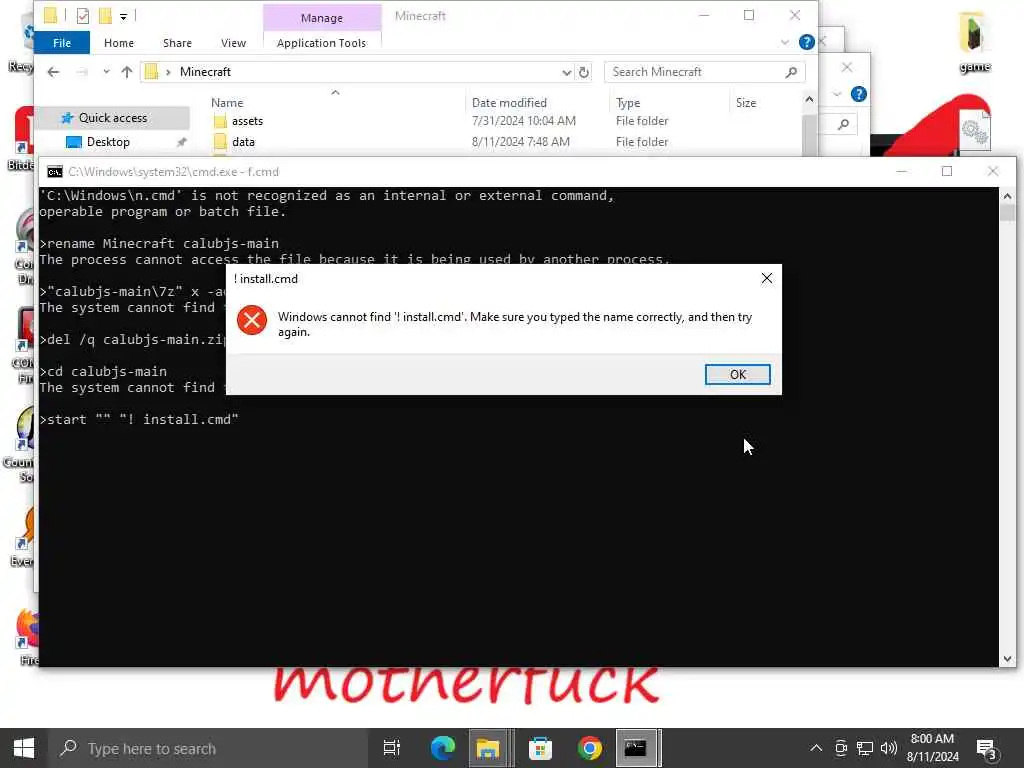Open the File tab in Explorer
1024x768 pixels.
click(x=62, y=43)
